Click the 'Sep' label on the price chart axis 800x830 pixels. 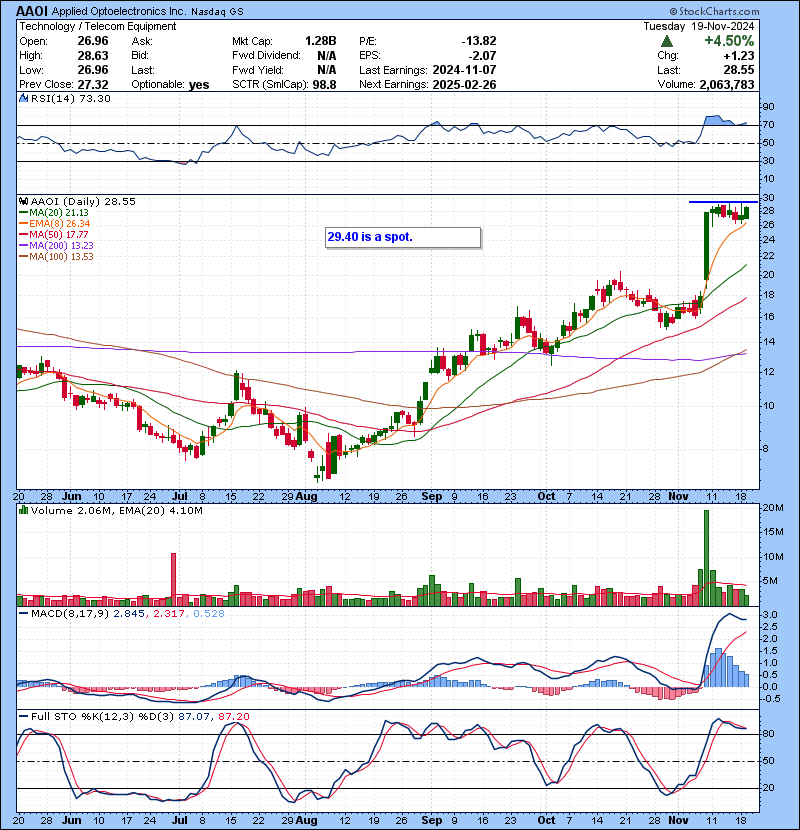pyautogui.click(x=432, y=497)
